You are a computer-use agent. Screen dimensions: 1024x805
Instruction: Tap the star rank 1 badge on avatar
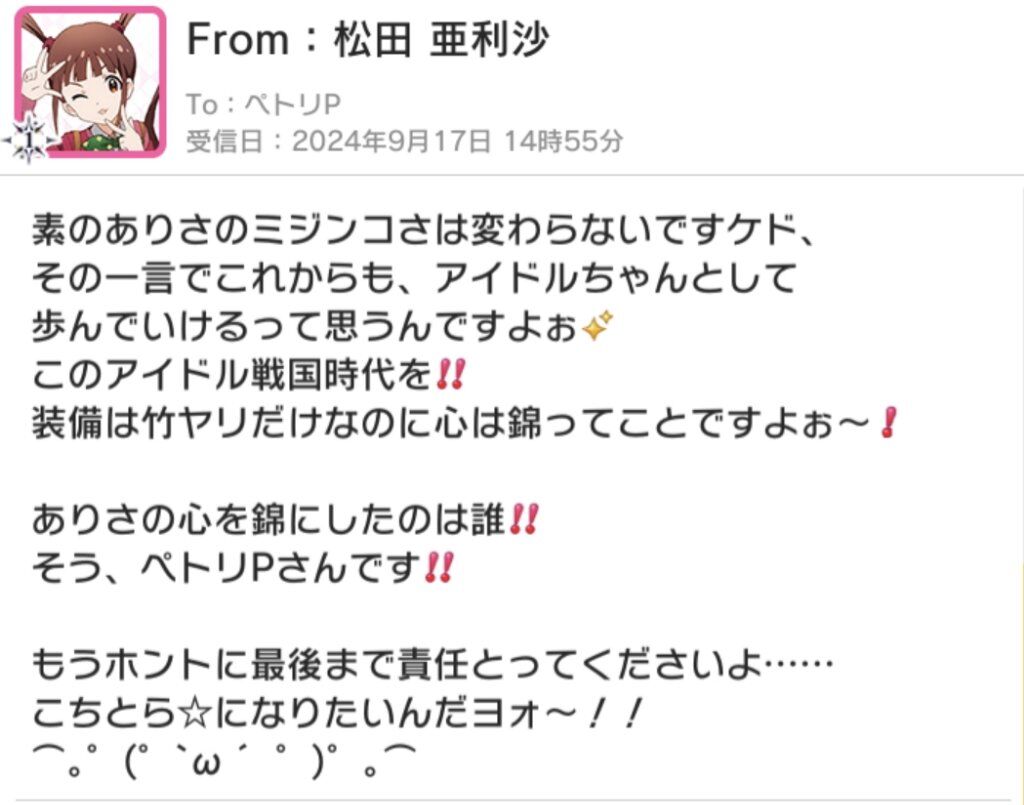[x=27, y=139]
